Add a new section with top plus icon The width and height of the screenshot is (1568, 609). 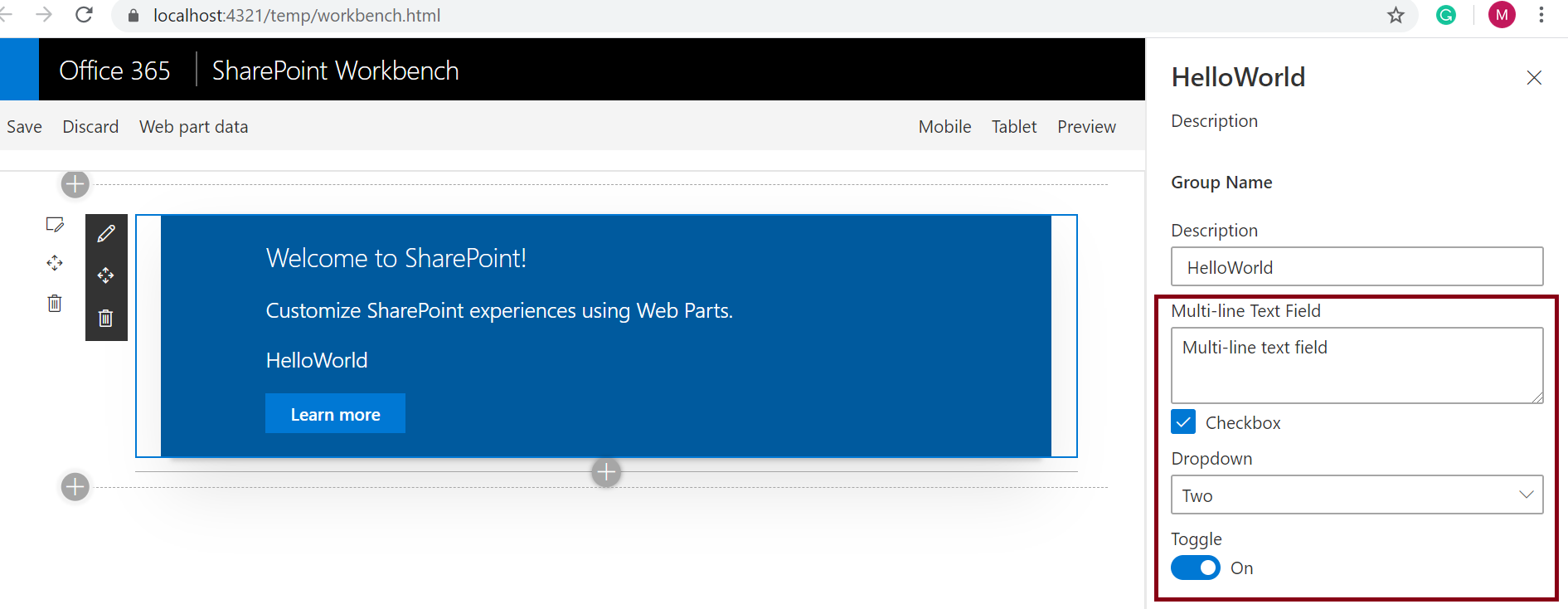coord(75,184)
